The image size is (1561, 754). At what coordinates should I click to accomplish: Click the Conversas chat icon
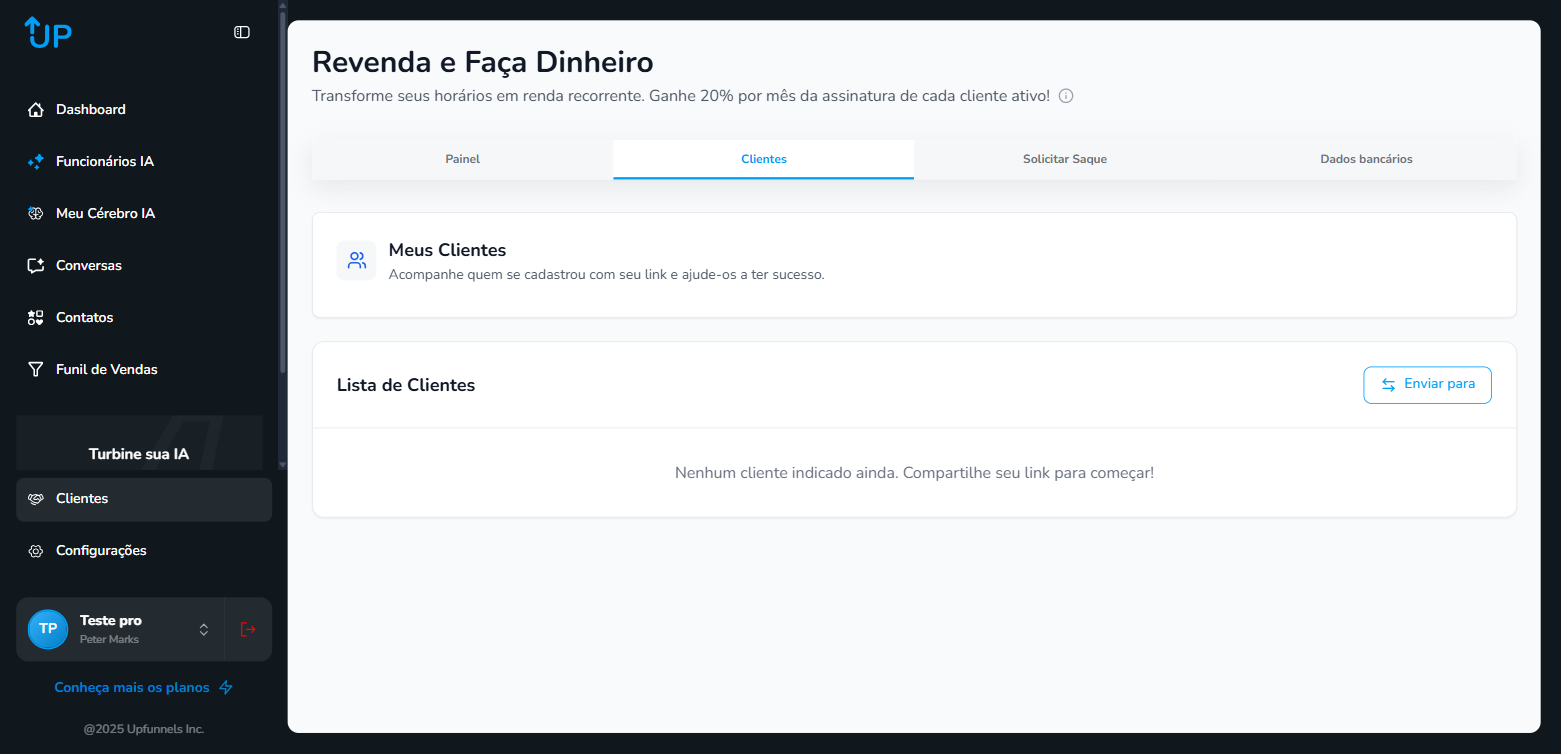point(36,266)
